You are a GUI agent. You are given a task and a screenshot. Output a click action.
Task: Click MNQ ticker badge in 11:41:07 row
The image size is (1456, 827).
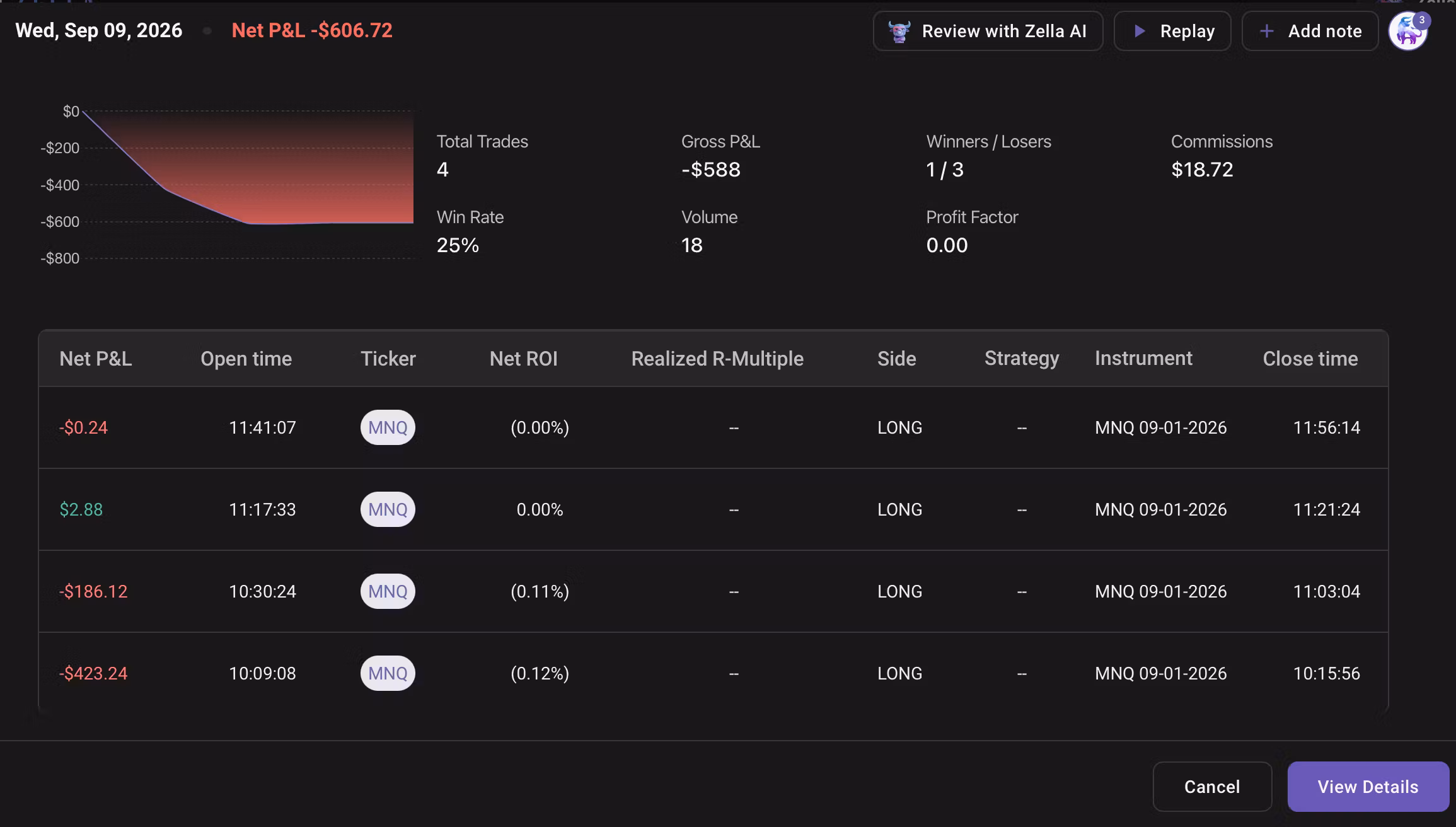click(388, 427)
